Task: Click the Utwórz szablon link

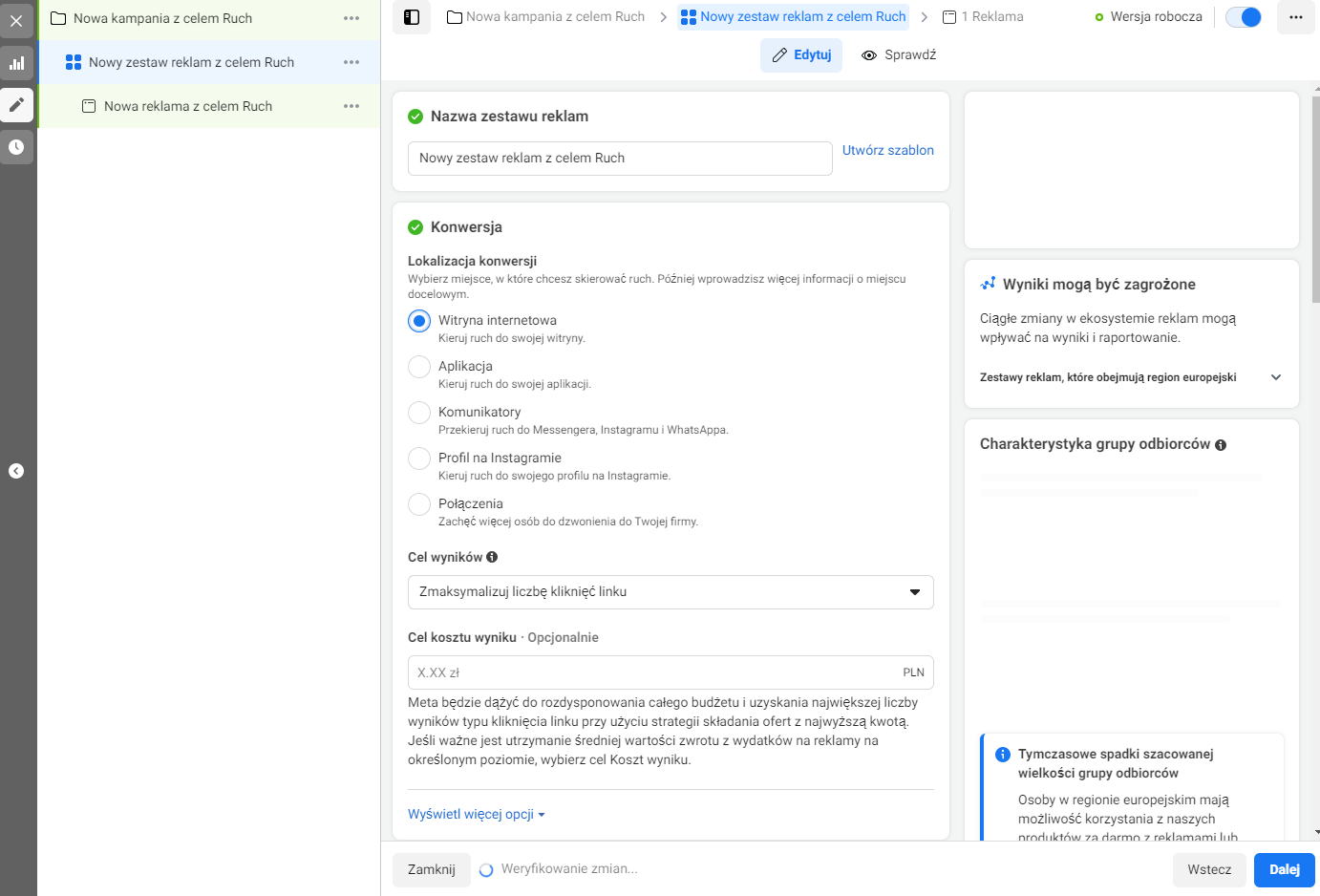Action: click(888, 150)
